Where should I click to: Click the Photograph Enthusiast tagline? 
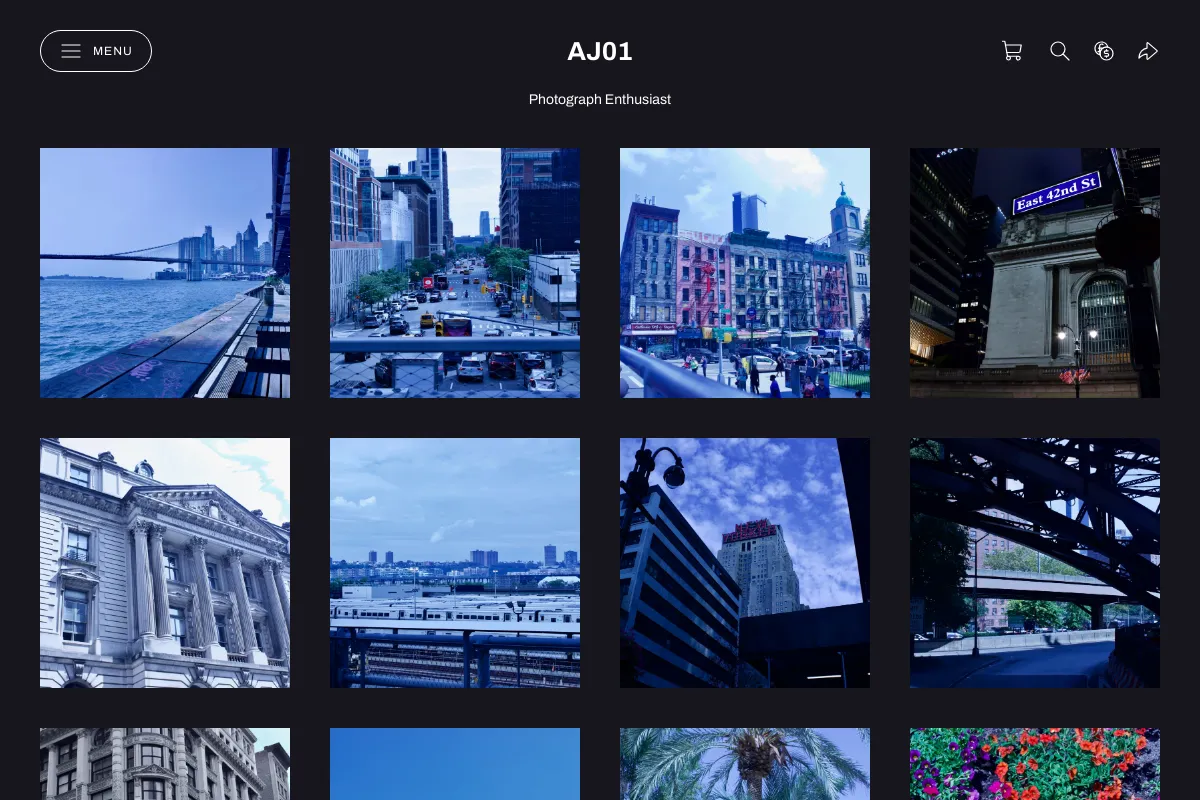(x=600, y=100)
